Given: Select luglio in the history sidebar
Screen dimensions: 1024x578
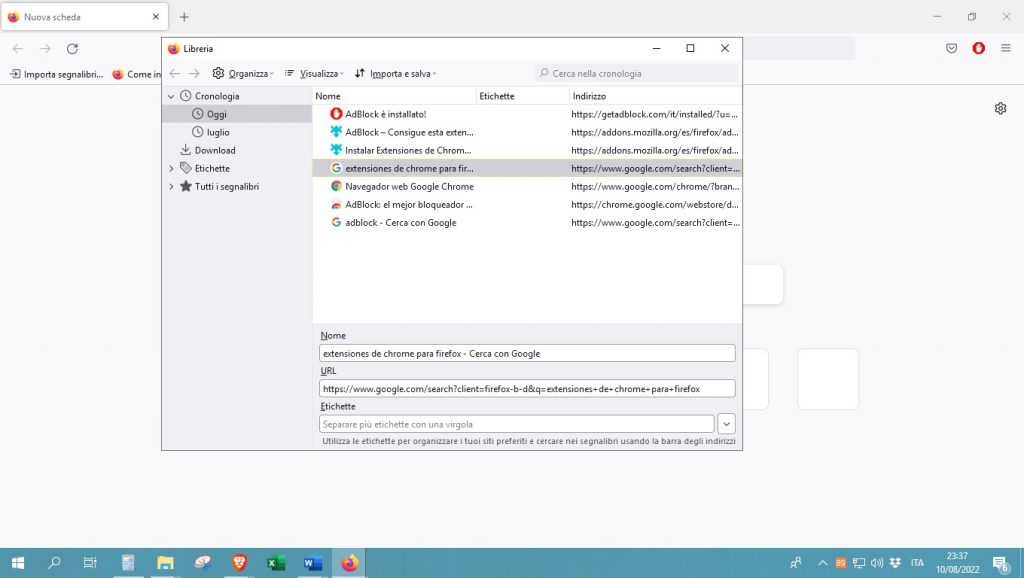Looking at the screenshot, I should coord(218,132).
